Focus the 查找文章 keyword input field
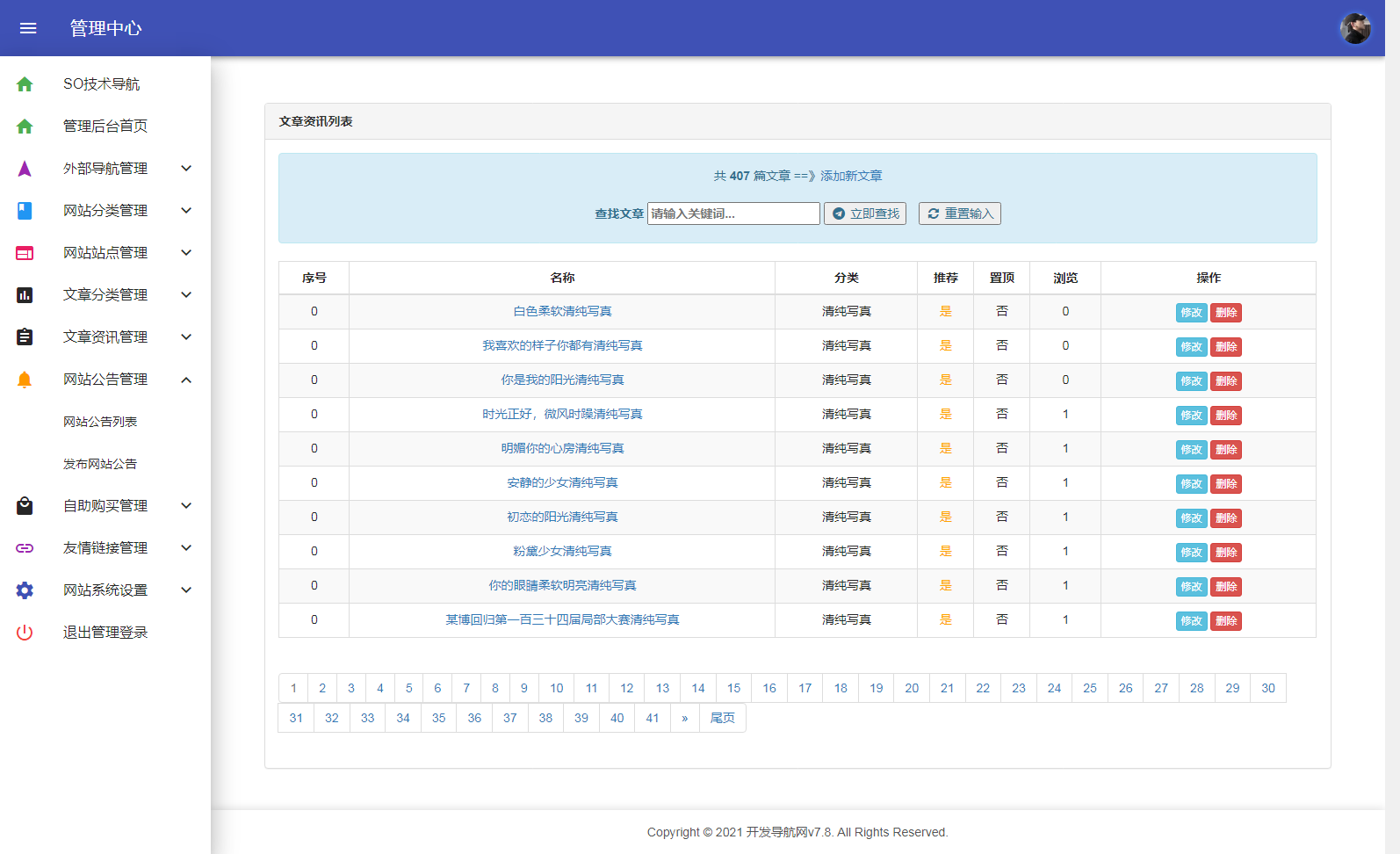Viewport: 1400px width, 854px height. click(733, 213)
